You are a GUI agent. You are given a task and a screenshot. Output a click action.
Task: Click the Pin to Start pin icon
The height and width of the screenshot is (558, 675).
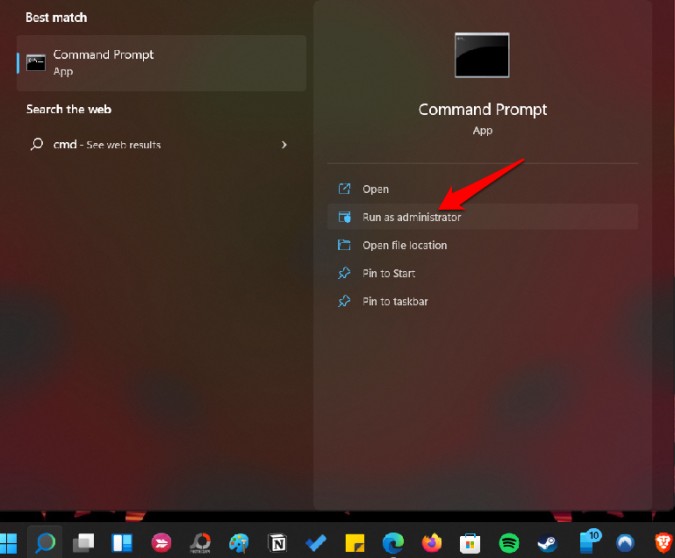pos(344,273)
